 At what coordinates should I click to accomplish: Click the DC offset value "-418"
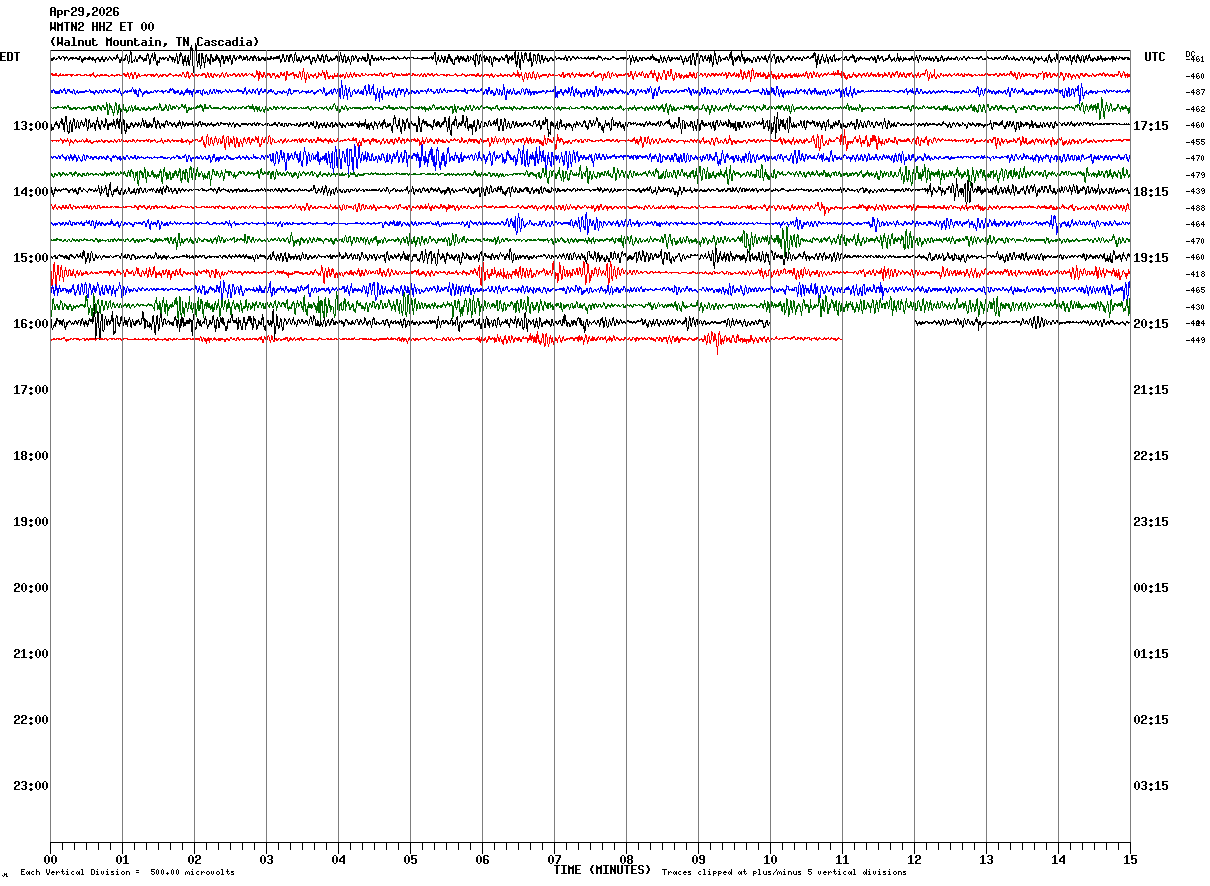(x=1195, y=274)
